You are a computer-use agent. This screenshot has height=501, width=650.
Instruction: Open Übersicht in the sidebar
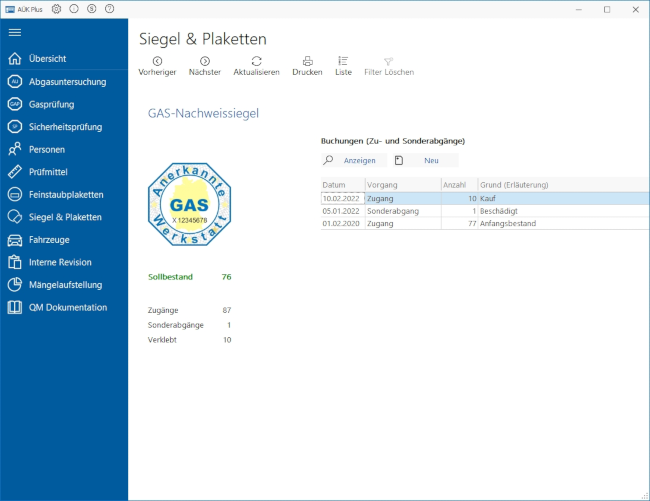point(48,59)
